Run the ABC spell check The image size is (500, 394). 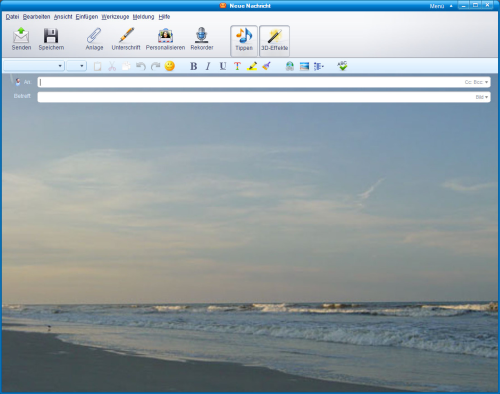point(342,66)
